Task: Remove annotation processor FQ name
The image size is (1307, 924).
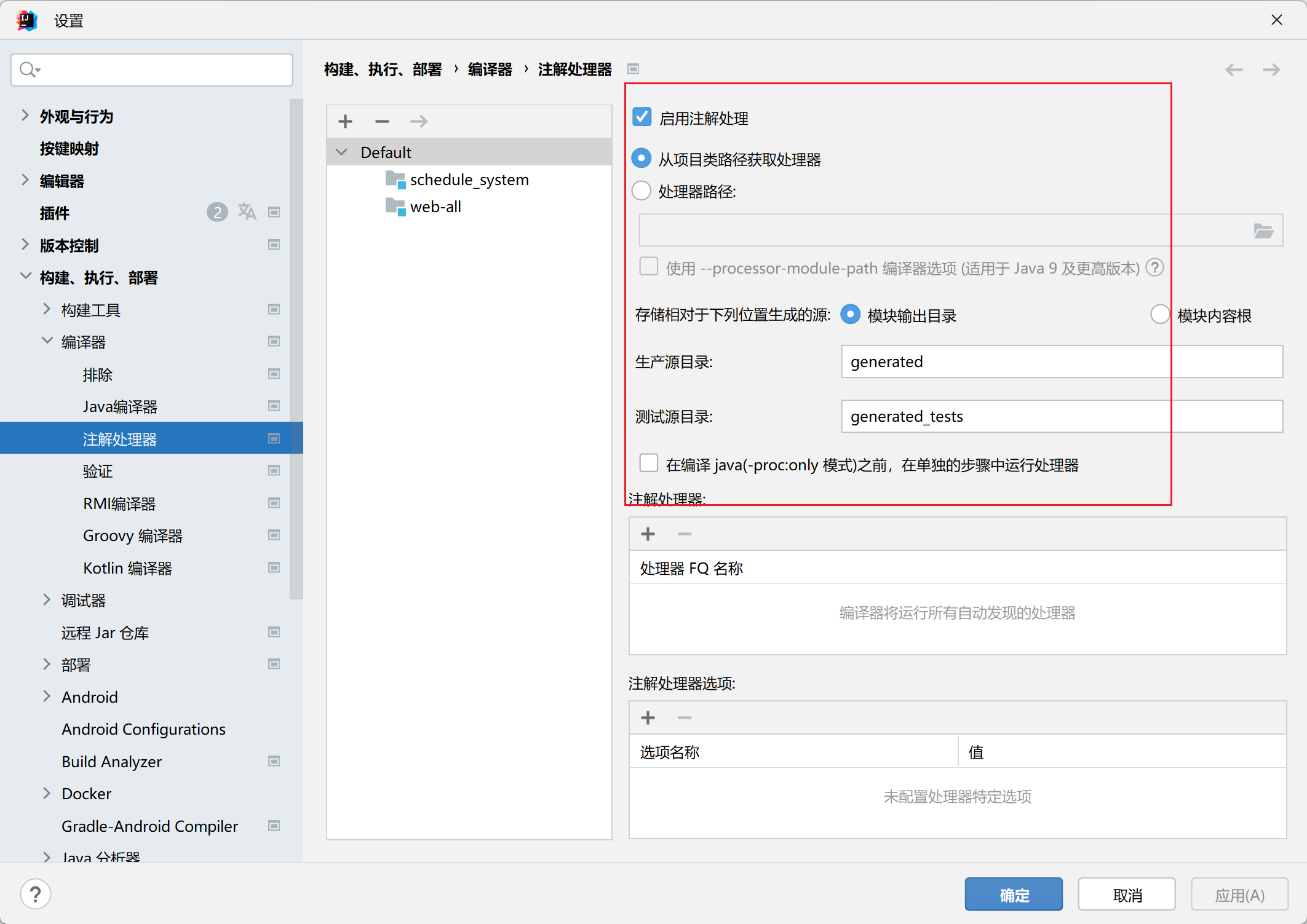Action: (685, 534)
